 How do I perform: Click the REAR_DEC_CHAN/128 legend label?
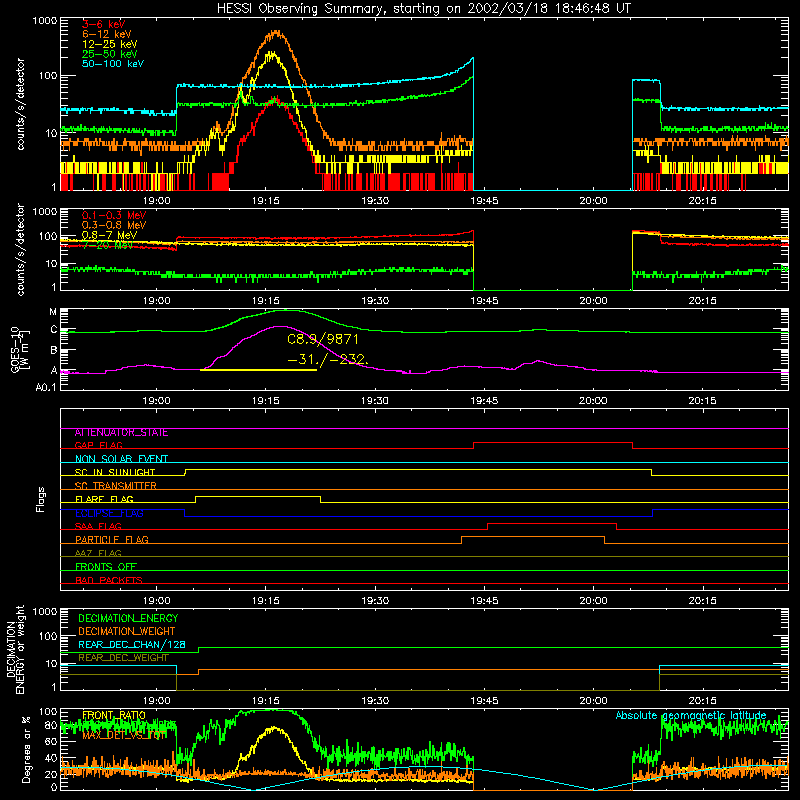132,644
